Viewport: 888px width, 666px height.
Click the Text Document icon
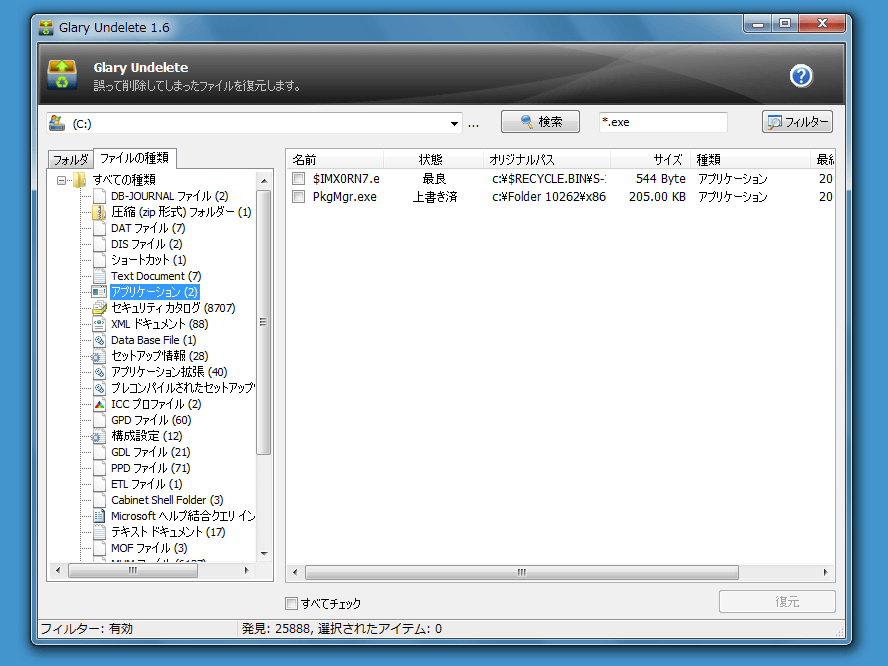click(x=99, y=276)
